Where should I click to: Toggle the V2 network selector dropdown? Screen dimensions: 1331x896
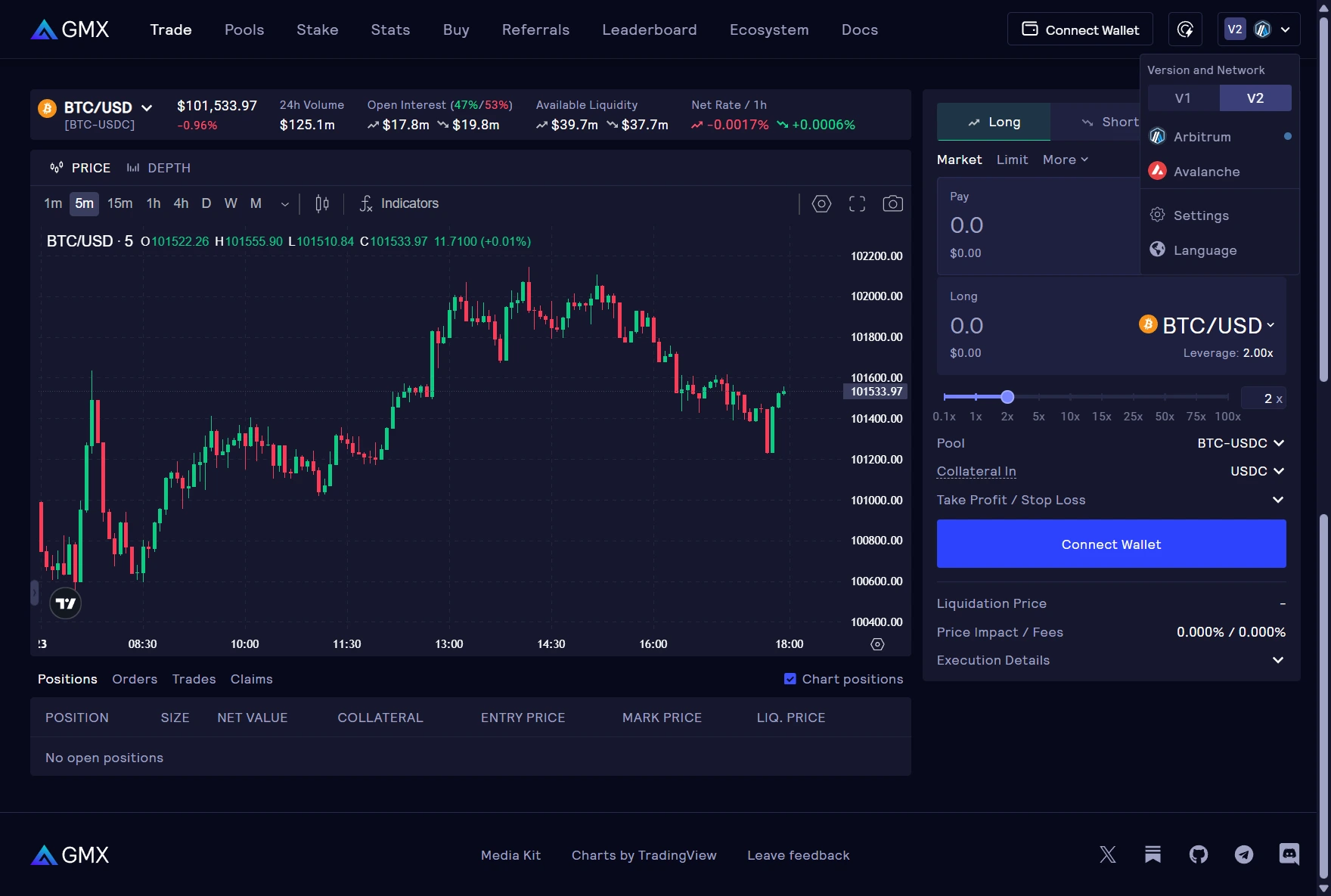click(1259, 29)
